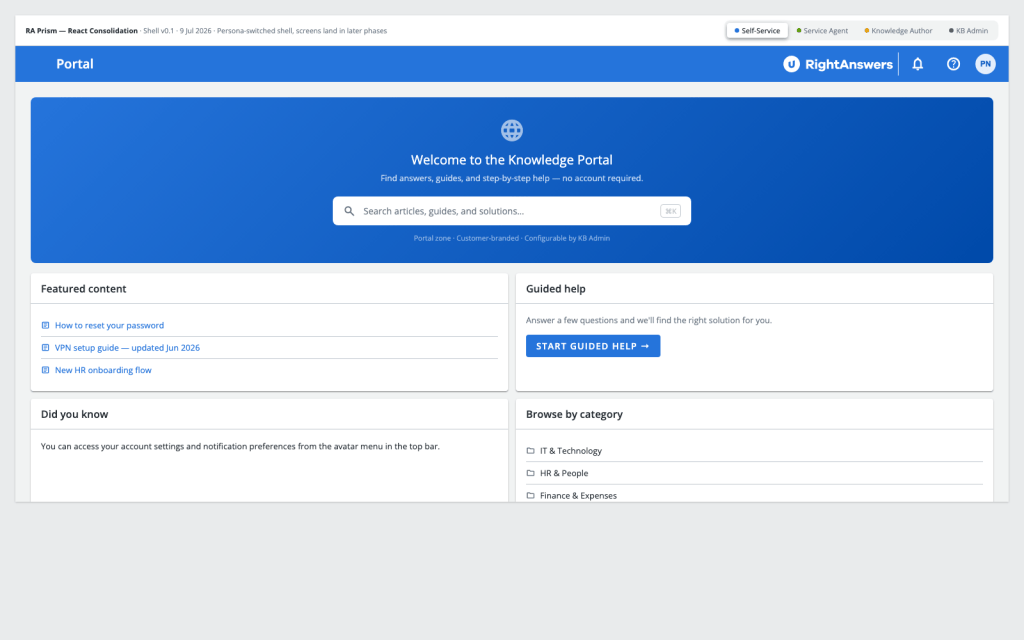Switch to the Knowledge Author persona
Image resolution: width=1024 pixels, height=640 pixels.
click(x=898, y=31)
